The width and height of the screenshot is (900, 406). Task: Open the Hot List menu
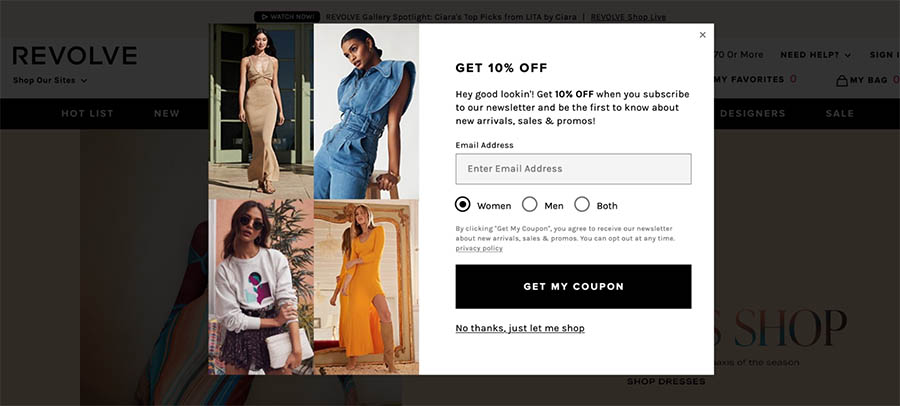point(87,114)
